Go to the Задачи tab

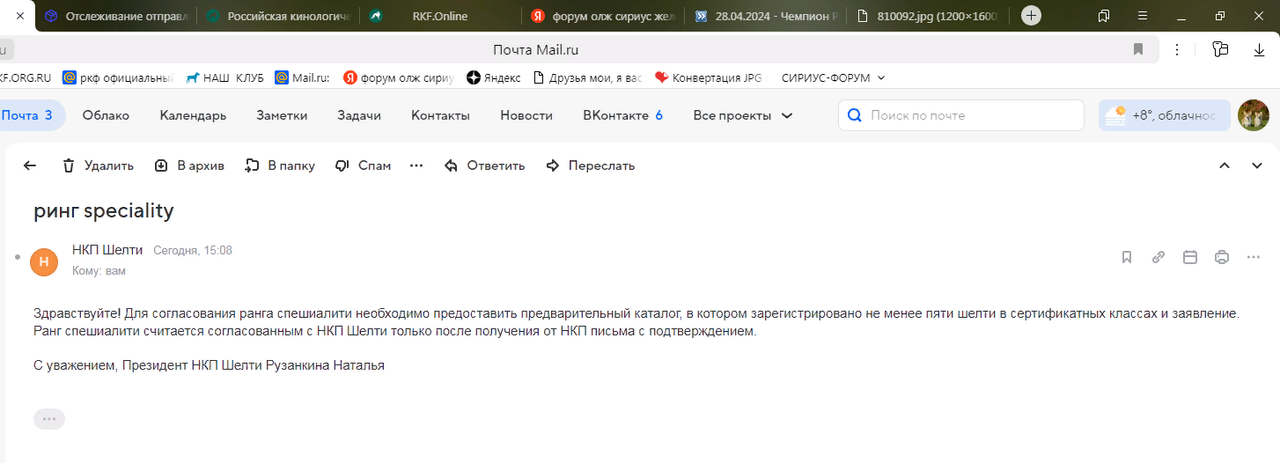tap(359, 115)
